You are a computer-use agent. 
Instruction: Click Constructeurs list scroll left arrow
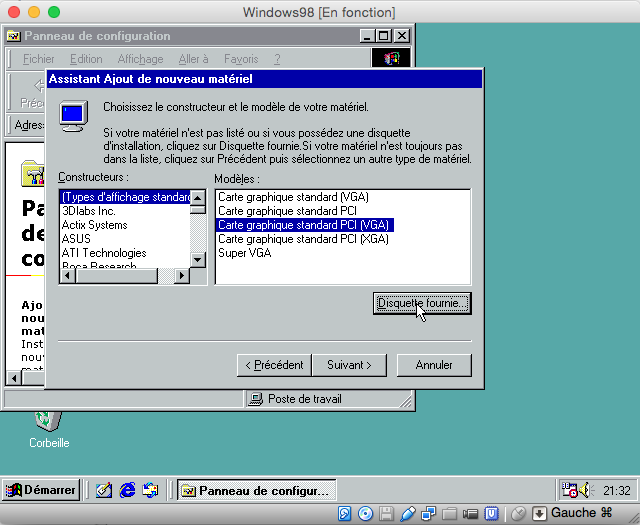(68, 276)
